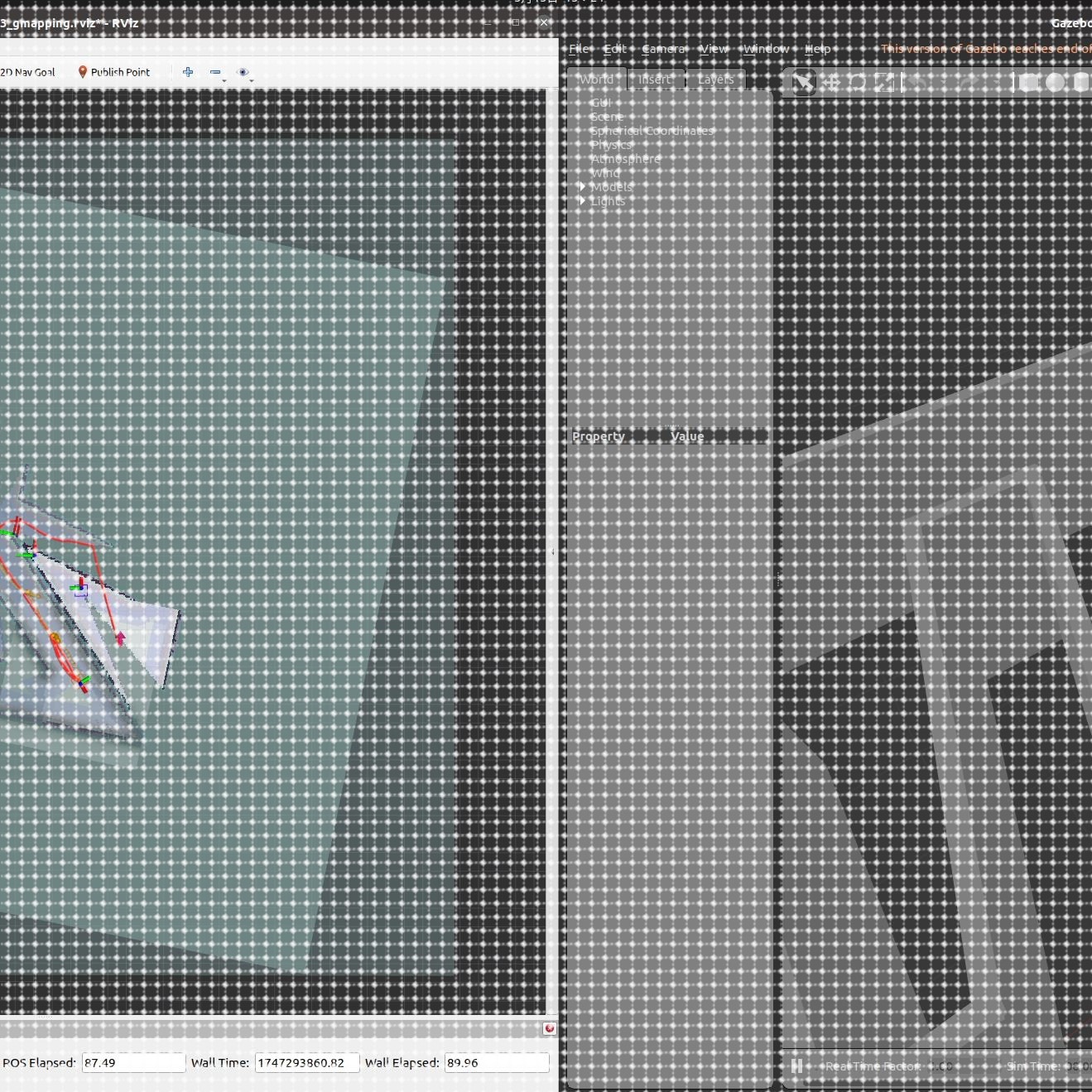1092x1092 pixels.
Task: Select the Gazebo arrow selection mode tool
Action: coord(803,82)
